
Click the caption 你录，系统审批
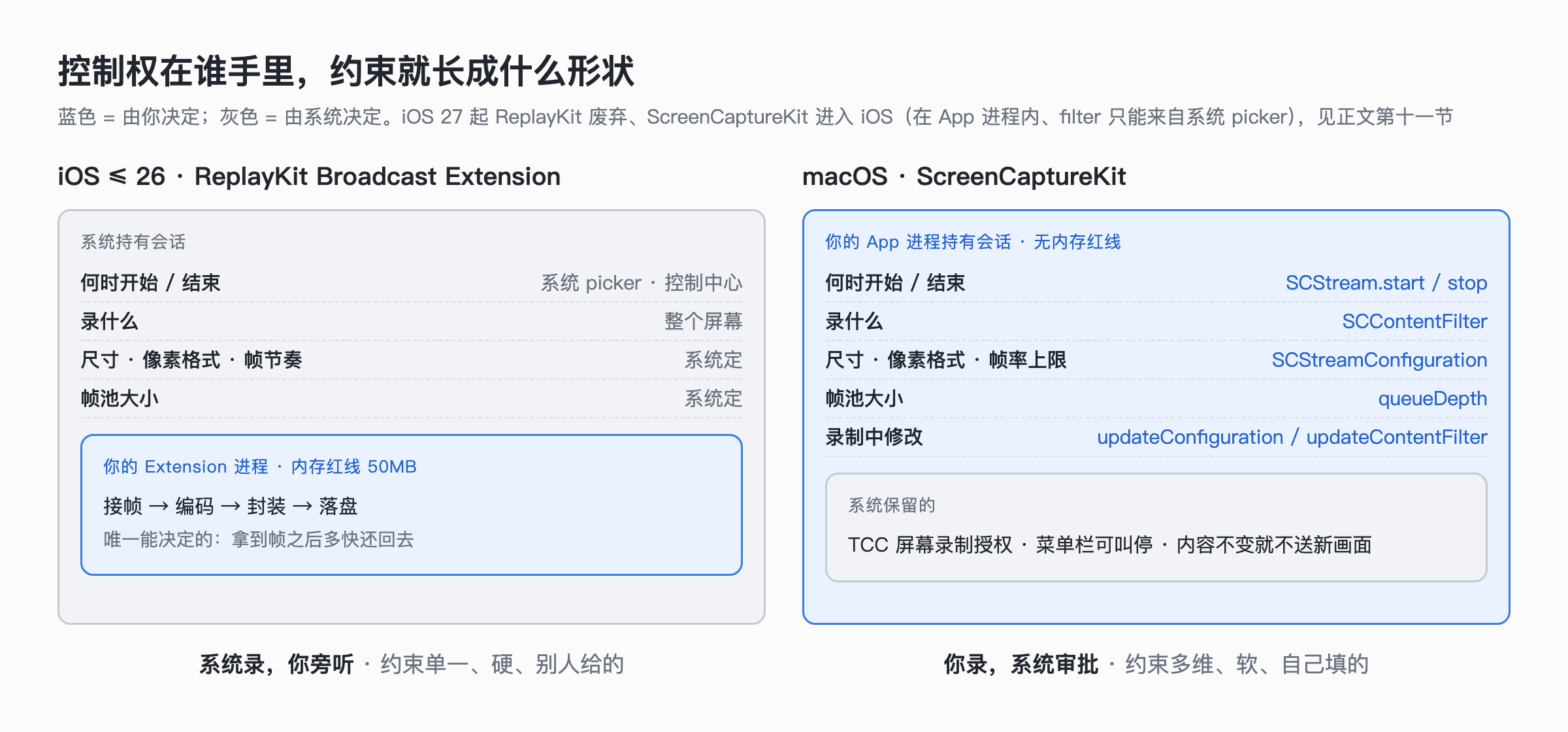coord(1021,664)
